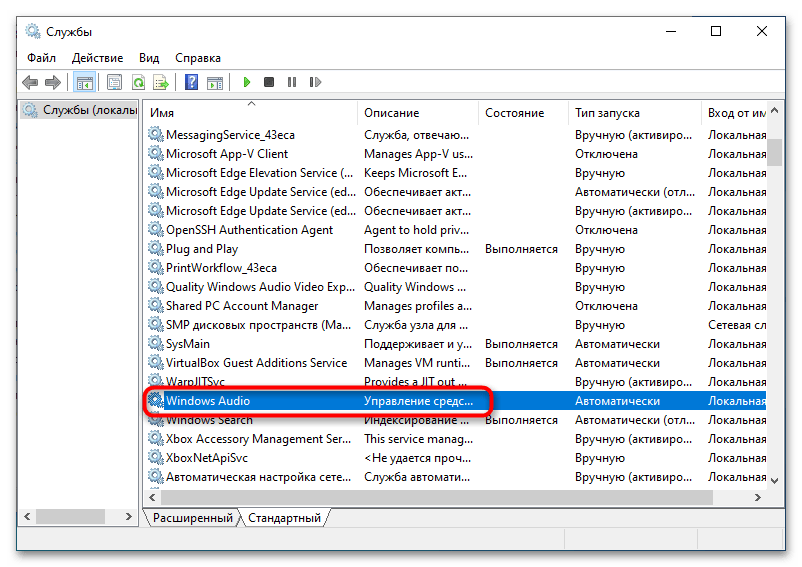Switch to the Стандартный tab
Image resolution: width=802 pixels, height=567 pixels.
coord(284,518)
